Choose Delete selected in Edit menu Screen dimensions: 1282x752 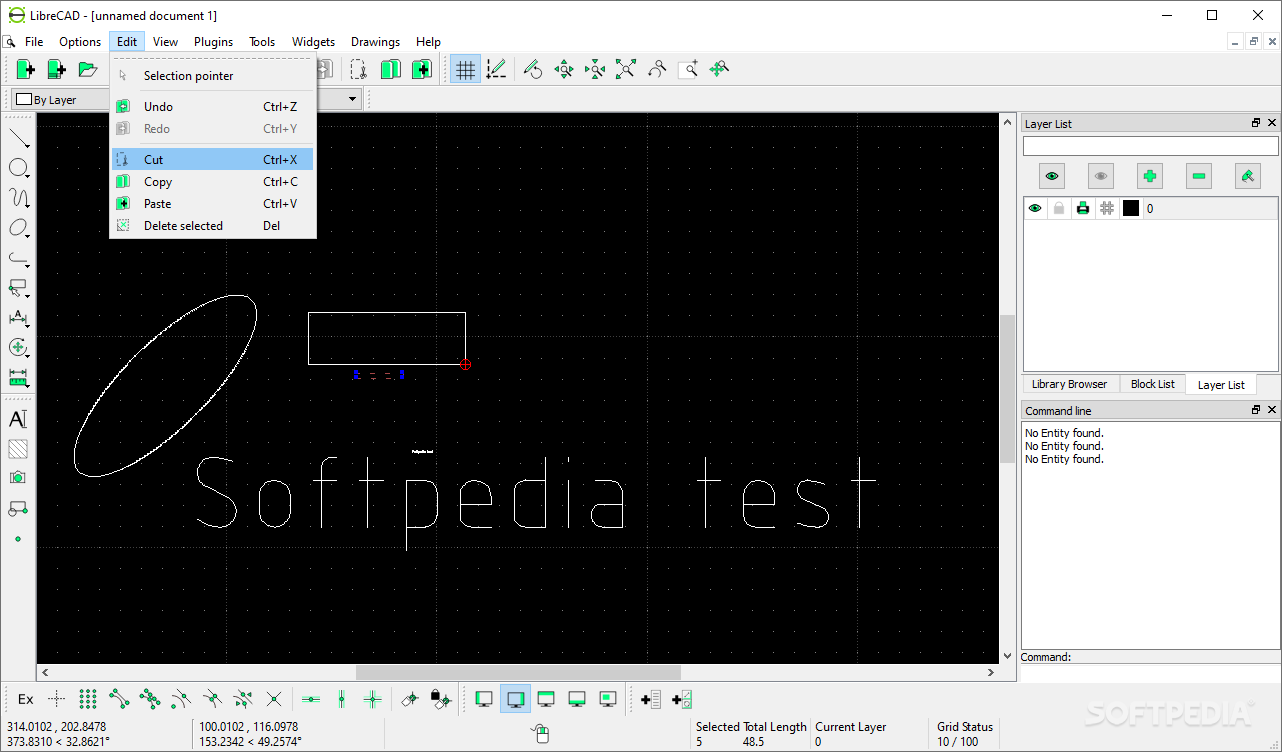pyautogui.click(x=213, y=225)
